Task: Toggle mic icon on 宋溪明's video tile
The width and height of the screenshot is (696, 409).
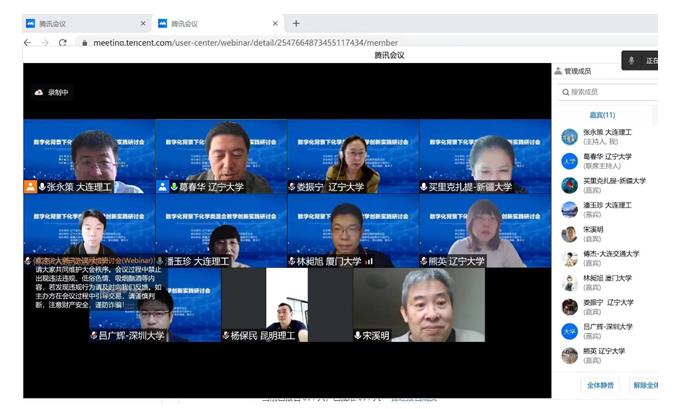Action: coord(356,335)
